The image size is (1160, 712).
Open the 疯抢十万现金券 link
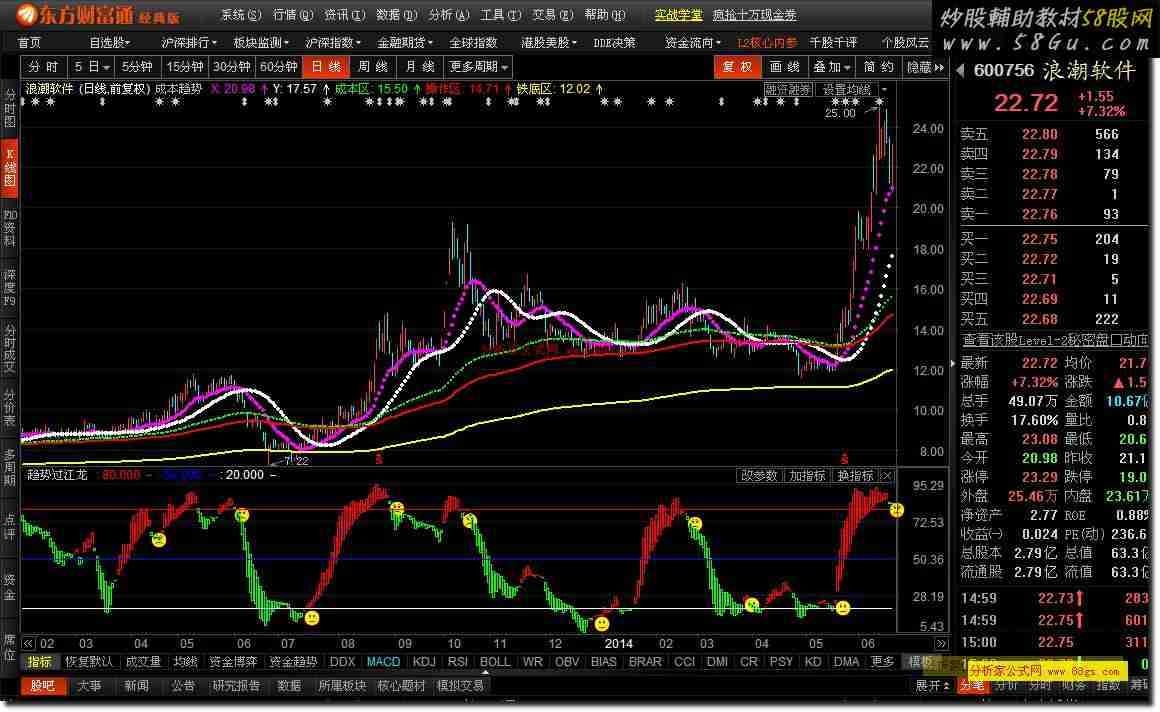[x=755, y=15]
